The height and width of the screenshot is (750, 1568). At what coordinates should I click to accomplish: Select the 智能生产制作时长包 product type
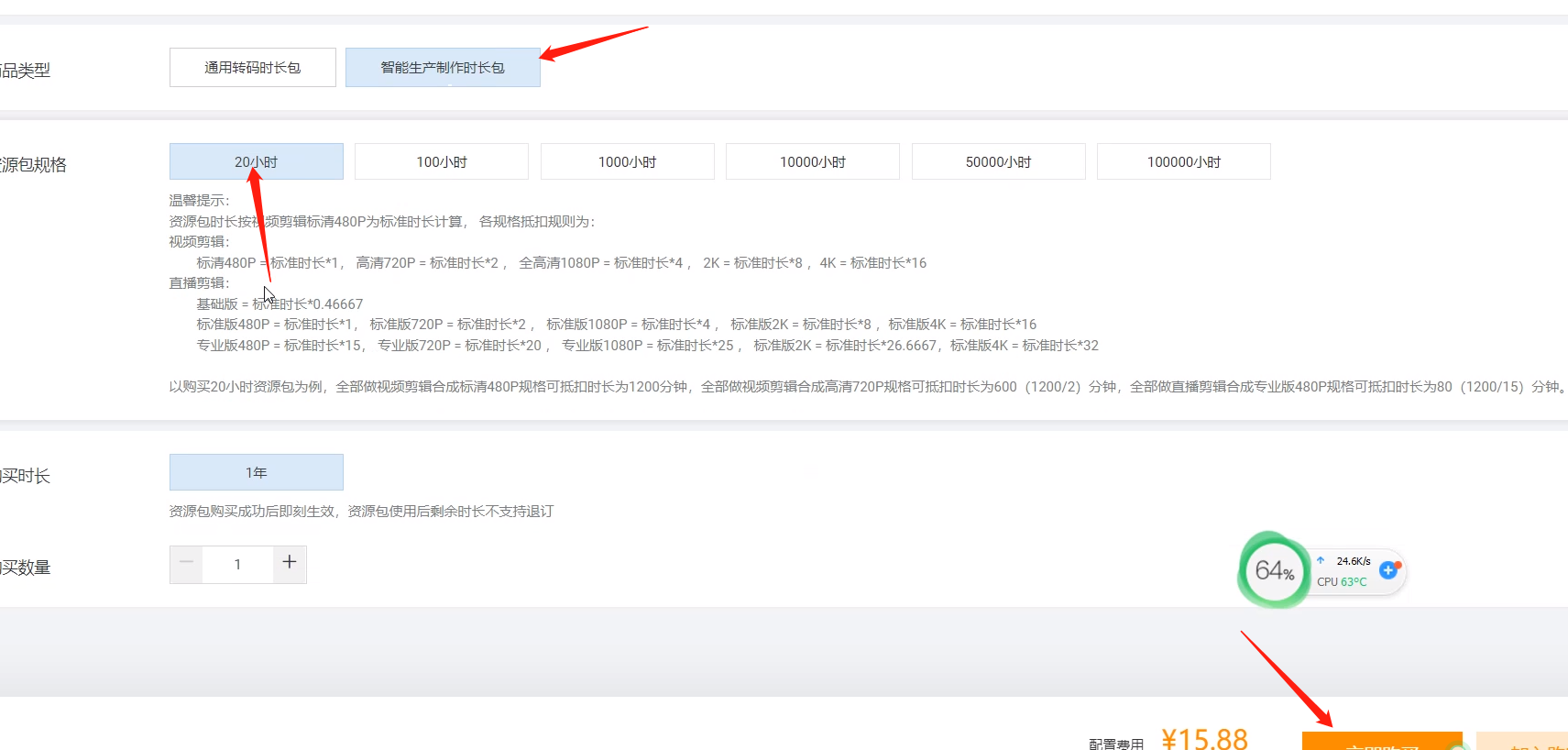point(443,68)
